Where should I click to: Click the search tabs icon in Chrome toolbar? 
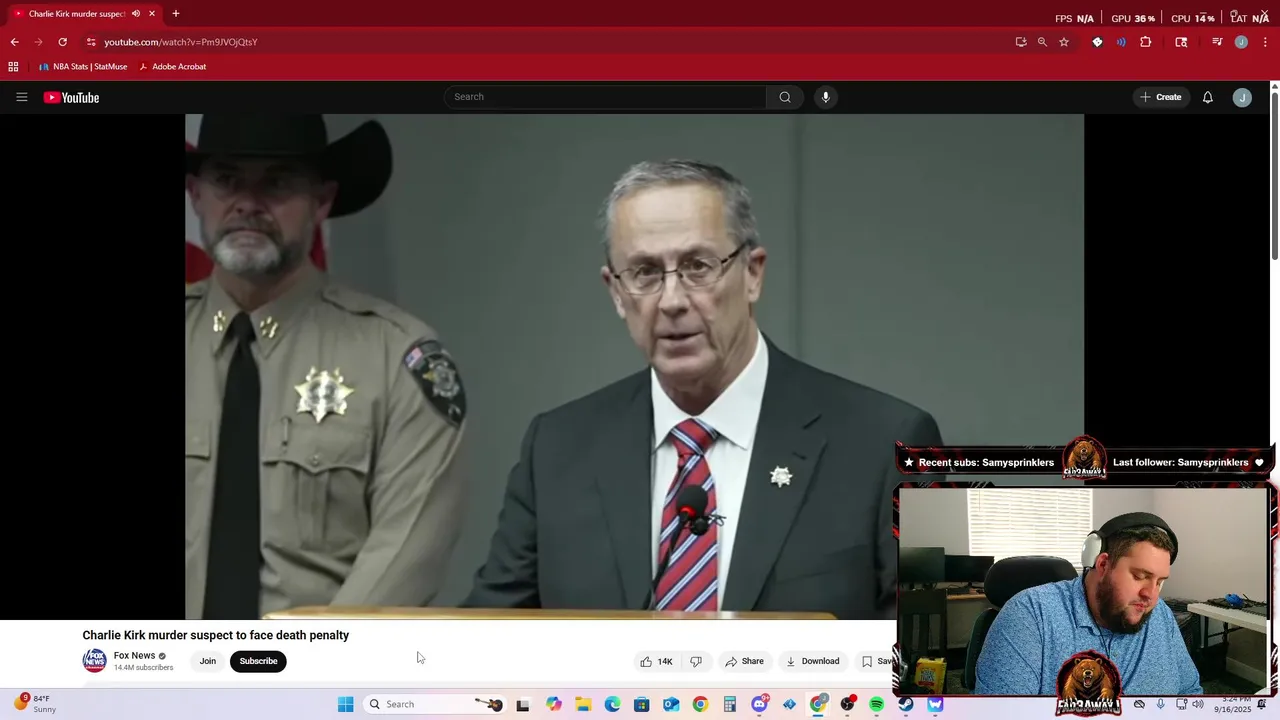(1181, 42)
